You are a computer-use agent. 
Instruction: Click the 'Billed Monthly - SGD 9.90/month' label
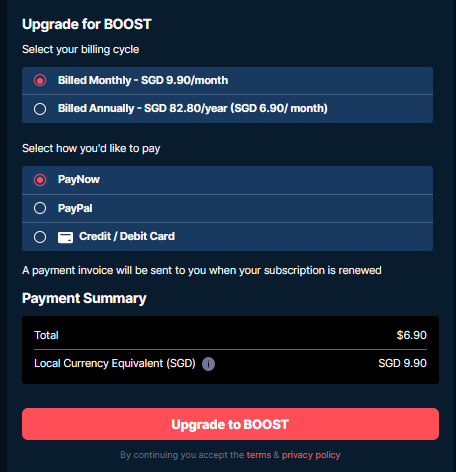click(x=143, y=80)
